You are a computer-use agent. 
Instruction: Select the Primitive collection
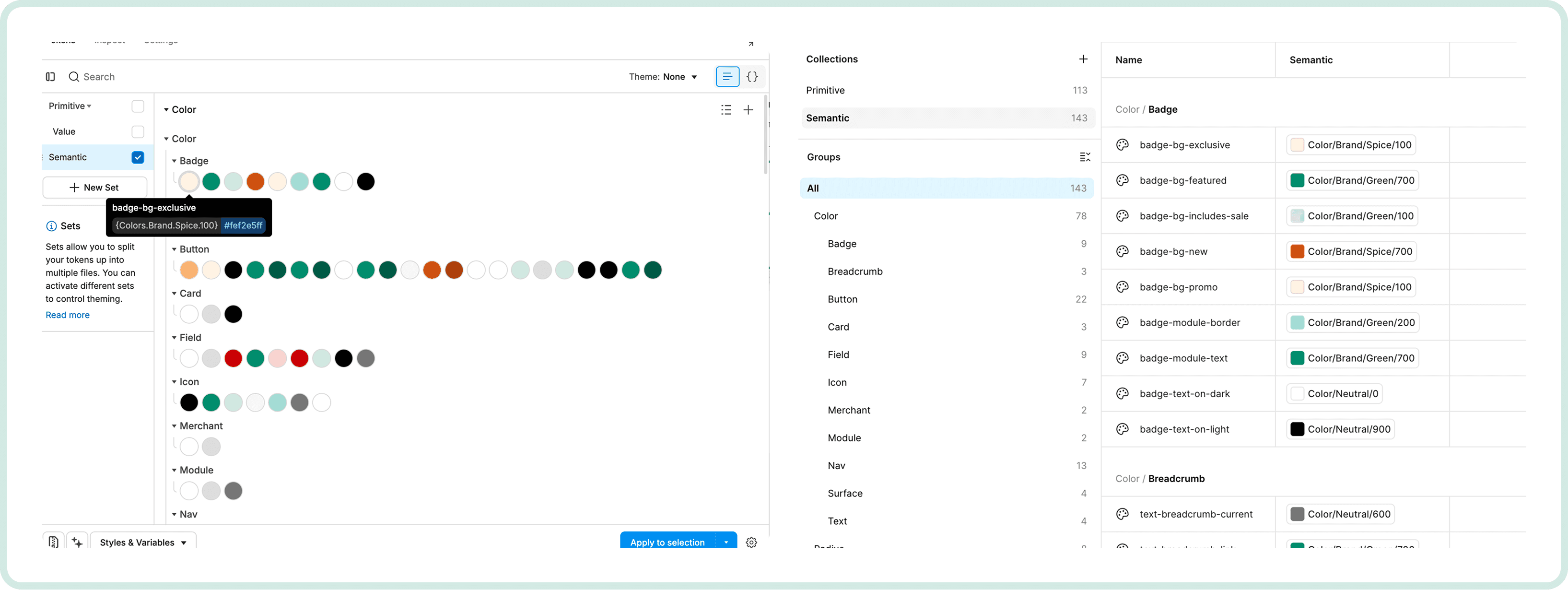(825, 90)
